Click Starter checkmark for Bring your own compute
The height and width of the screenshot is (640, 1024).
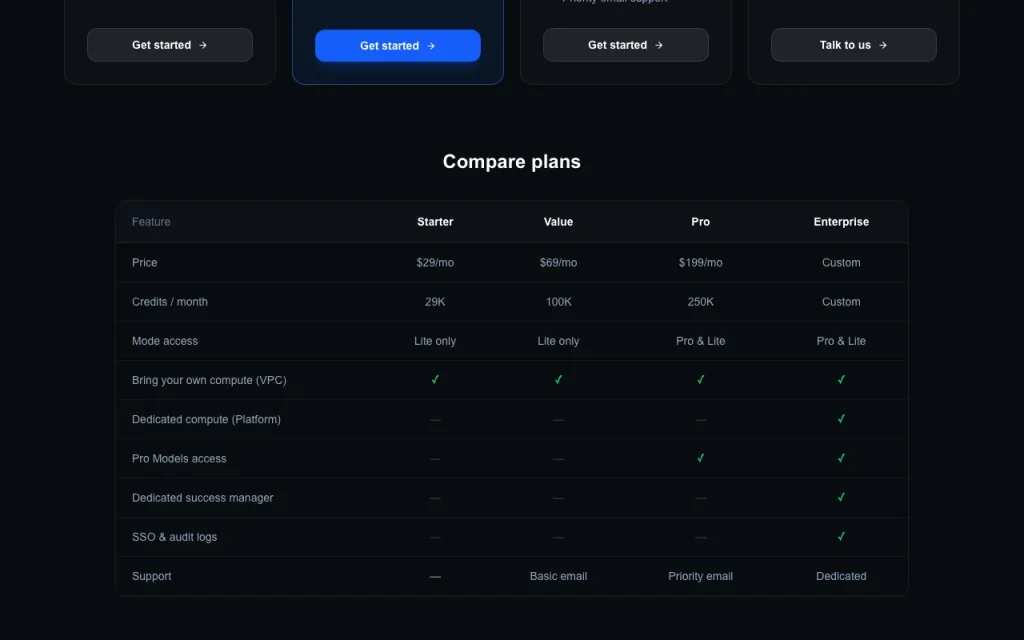pos(435,379)
